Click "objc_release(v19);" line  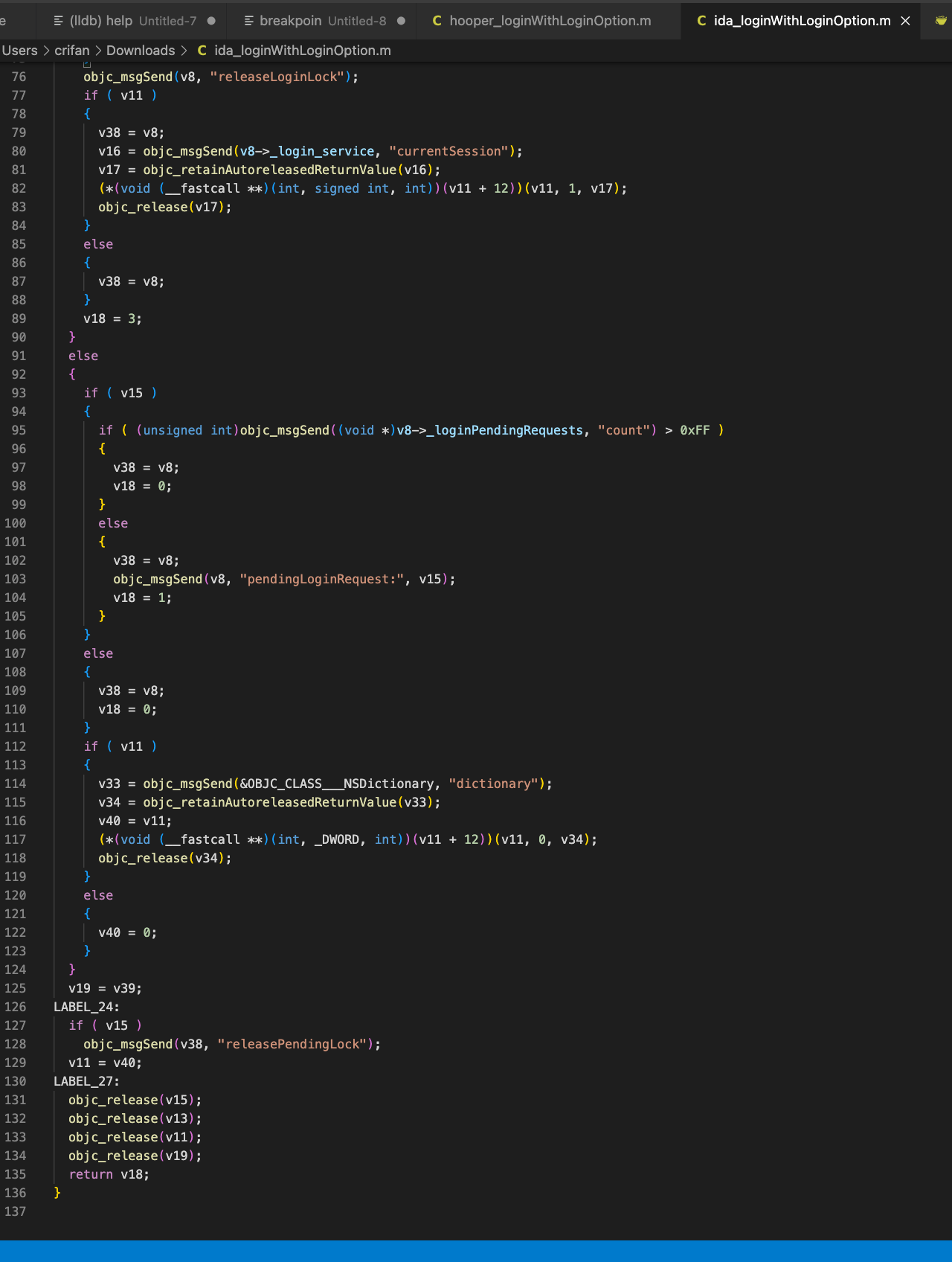[x=135, y=1156]
